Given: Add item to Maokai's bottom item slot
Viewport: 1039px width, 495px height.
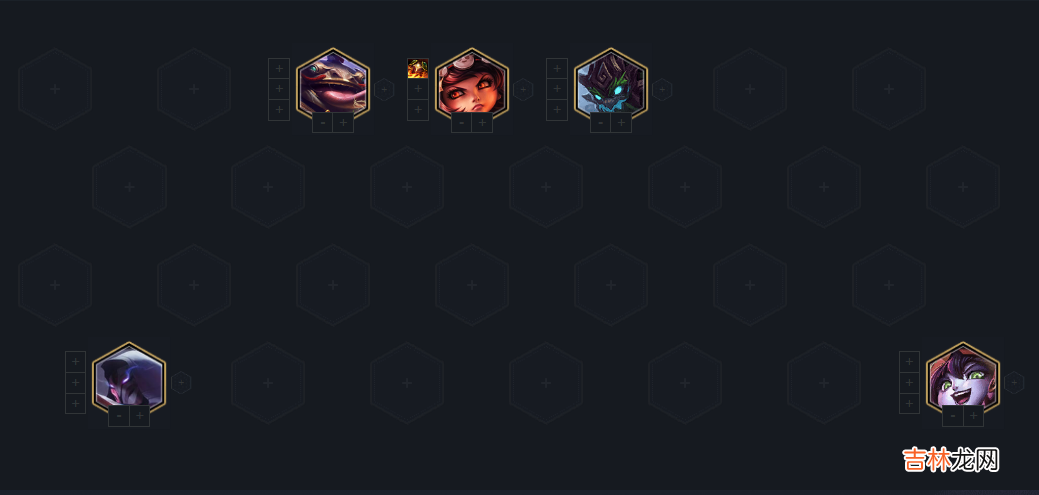Looking at the screenshot, I should [x=557, y=110].
